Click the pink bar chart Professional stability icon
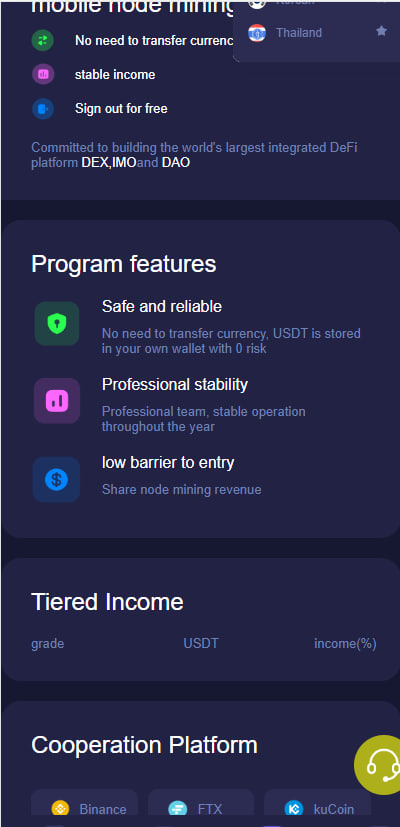Screen dimensions: 400x827 (57, 401)
